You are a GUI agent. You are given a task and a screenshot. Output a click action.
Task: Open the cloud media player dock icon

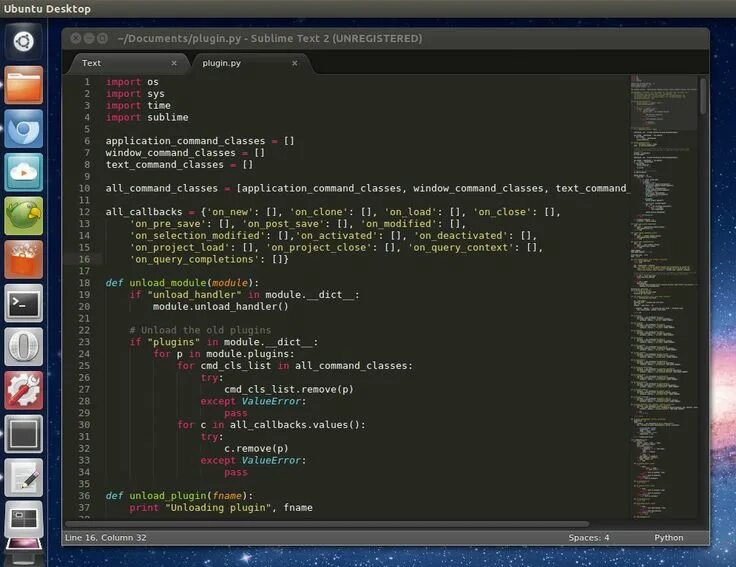pos(23,172)
